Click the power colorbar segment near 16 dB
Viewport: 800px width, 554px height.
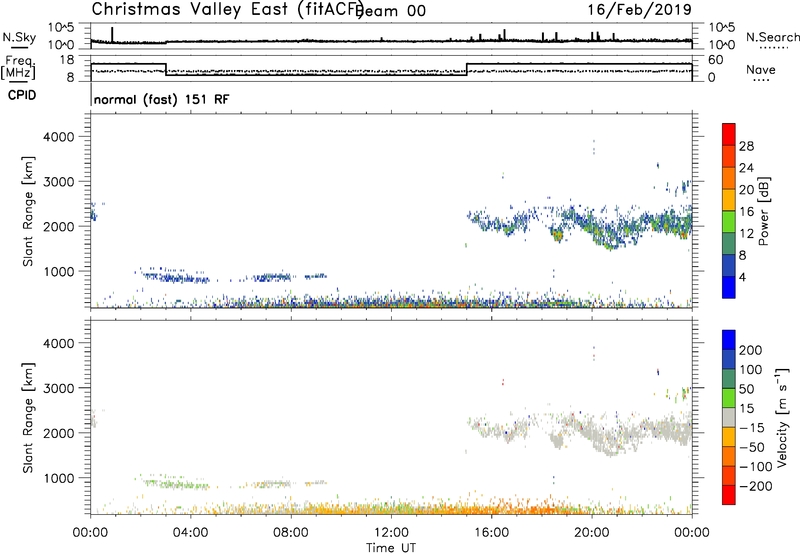[x=729, y=200]
